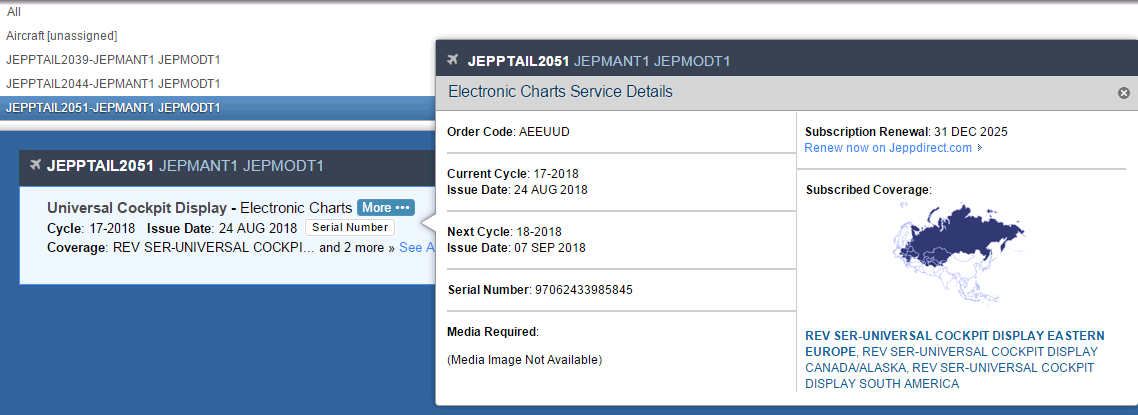Screen dimensions: 1138x415
Task: Click Issue Date 07 SEP 2018 text
Action: 516,248
